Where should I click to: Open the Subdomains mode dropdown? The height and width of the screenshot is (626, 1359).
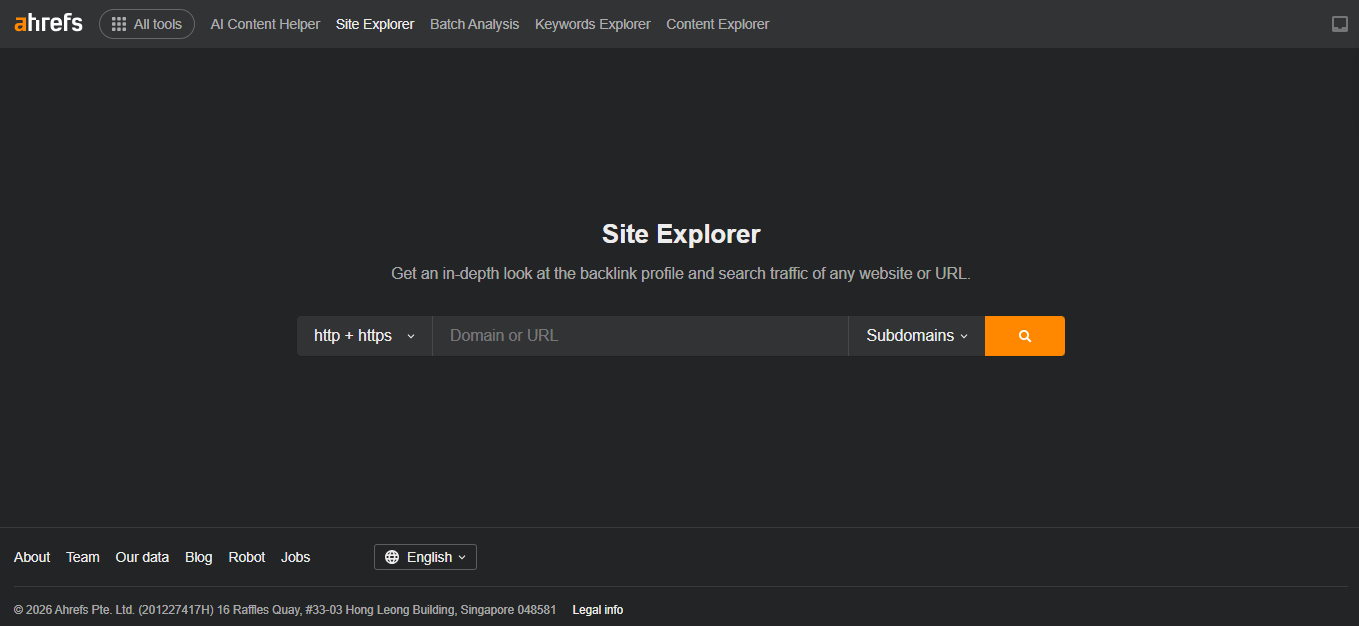917,336
